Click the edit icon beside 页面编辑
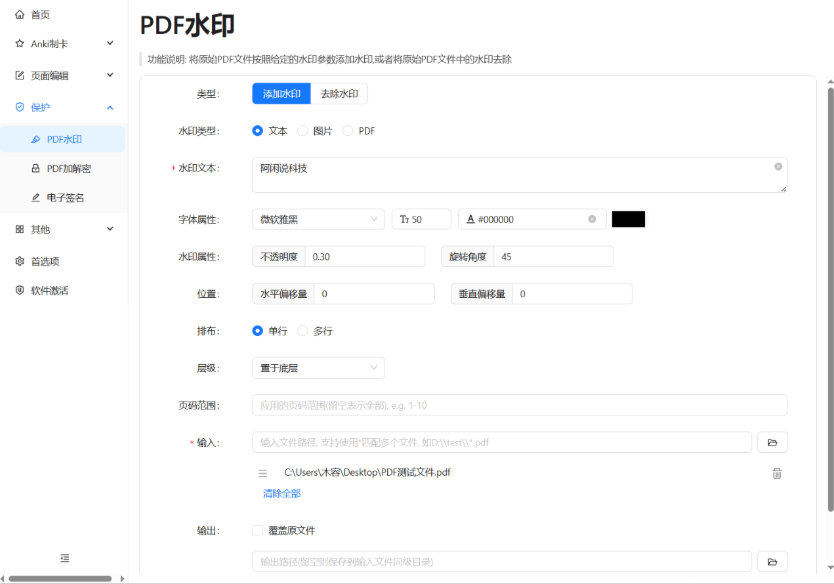The width and height of the screenshot is (834, 584). click(x=20, y=76)
